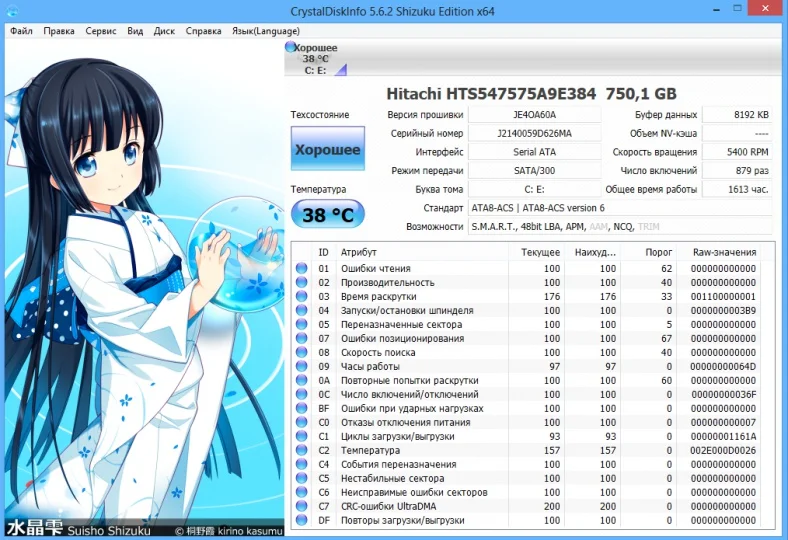788x540 pixels.
Task: Click the blue status orb on disk tab
Action: [x=290, y=47]
